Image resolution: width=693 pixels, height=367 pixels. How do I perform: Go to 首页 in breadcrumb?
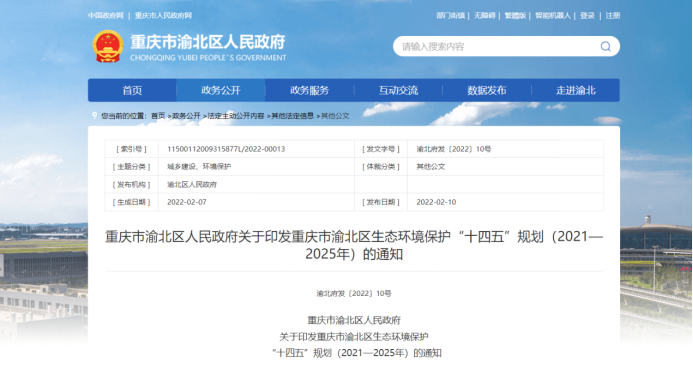pos(158,116)
